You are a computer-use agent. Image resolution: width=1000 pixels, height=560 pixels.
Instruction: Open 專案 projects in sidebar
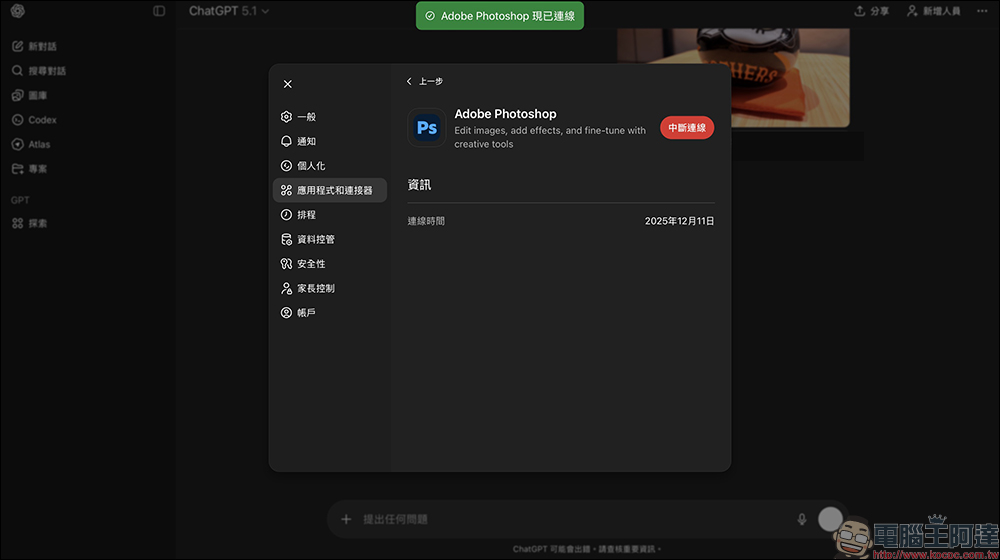tap(30, 169)
